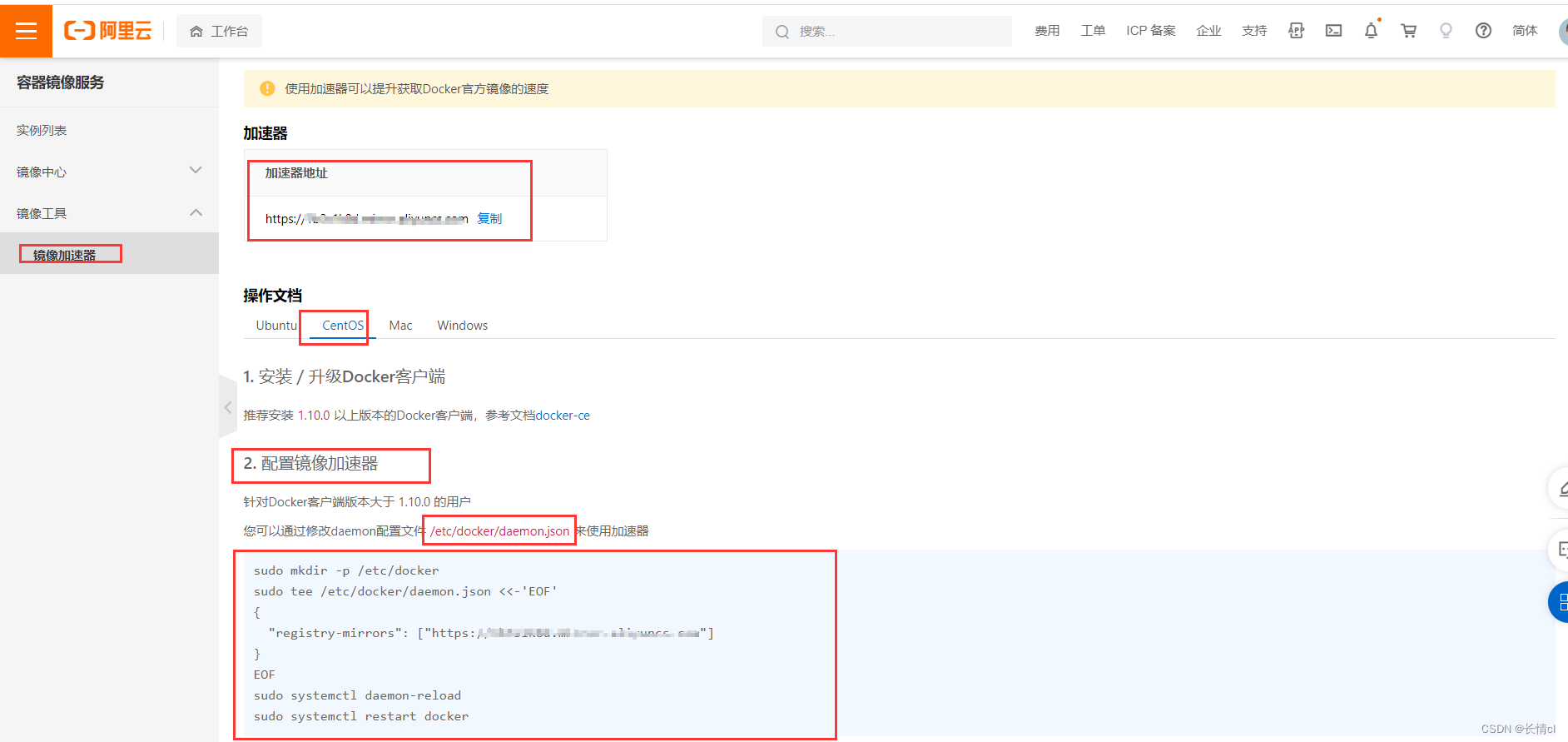Screen dimensions: 1568x742
Task: Click the warning icon in the yellow banner
Action: (267, 88)
